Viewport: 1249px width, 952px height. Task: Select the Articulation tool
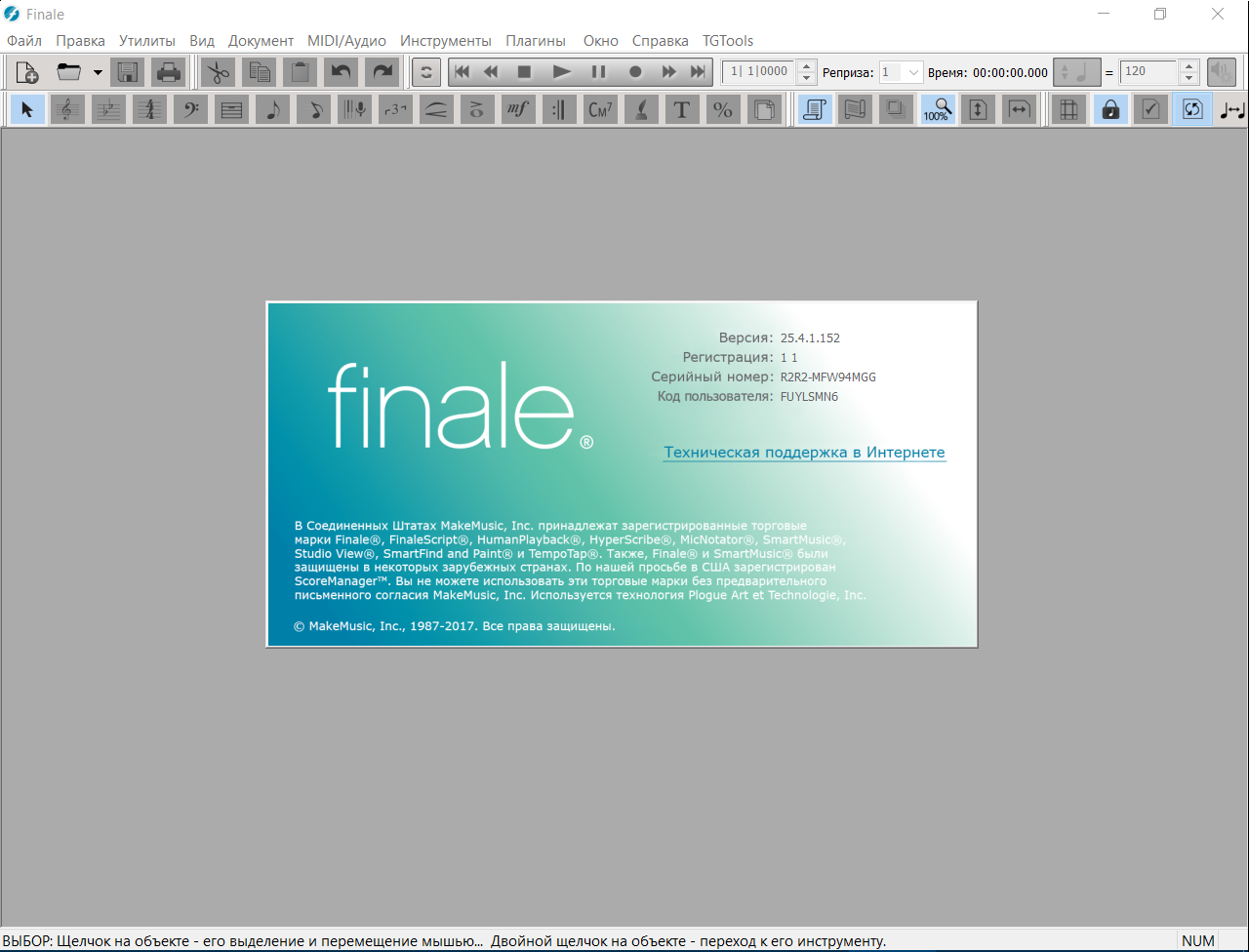coord(477,110)
